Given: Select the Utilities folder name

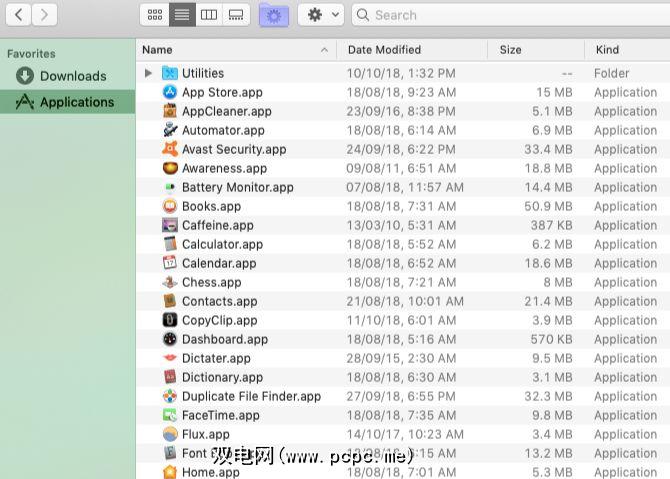Looking at the screenshot, I should 203,73.
